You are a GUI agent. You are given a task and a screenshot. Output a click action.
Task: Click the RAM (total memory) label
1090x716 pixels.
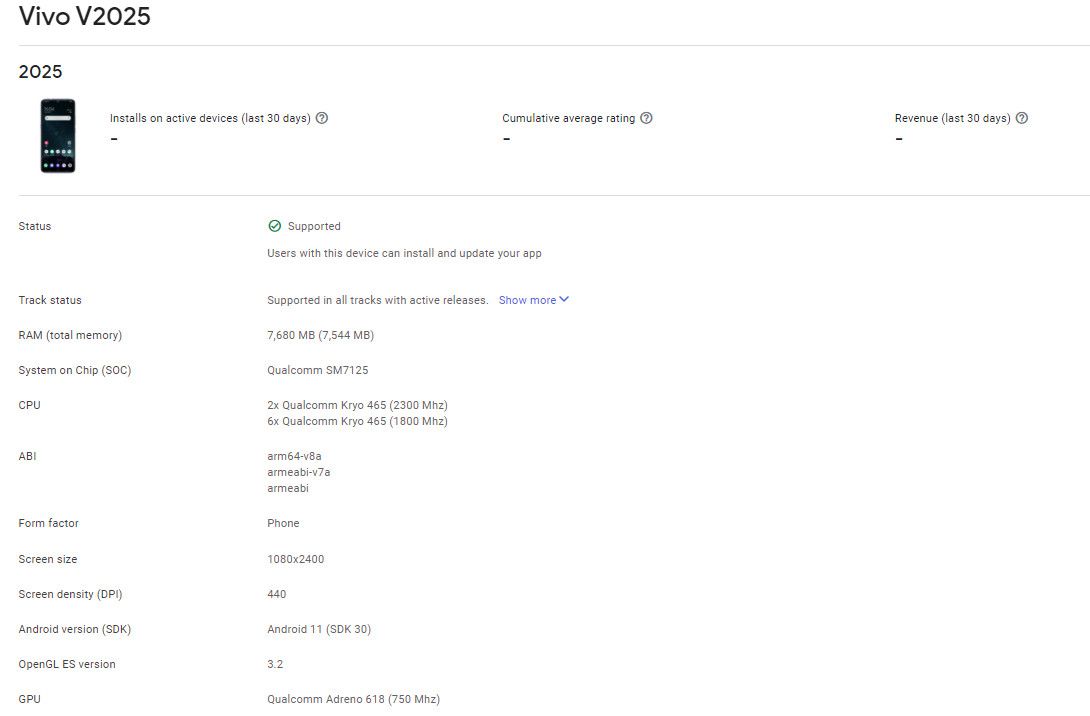pos(70,335)
